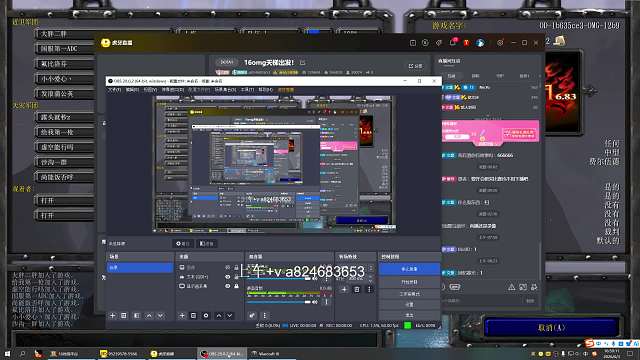Image resolution: width=640 pixels, height=360 pixels.
Task: Open OBS 视图(V) menu
Action: coord(150,90)
